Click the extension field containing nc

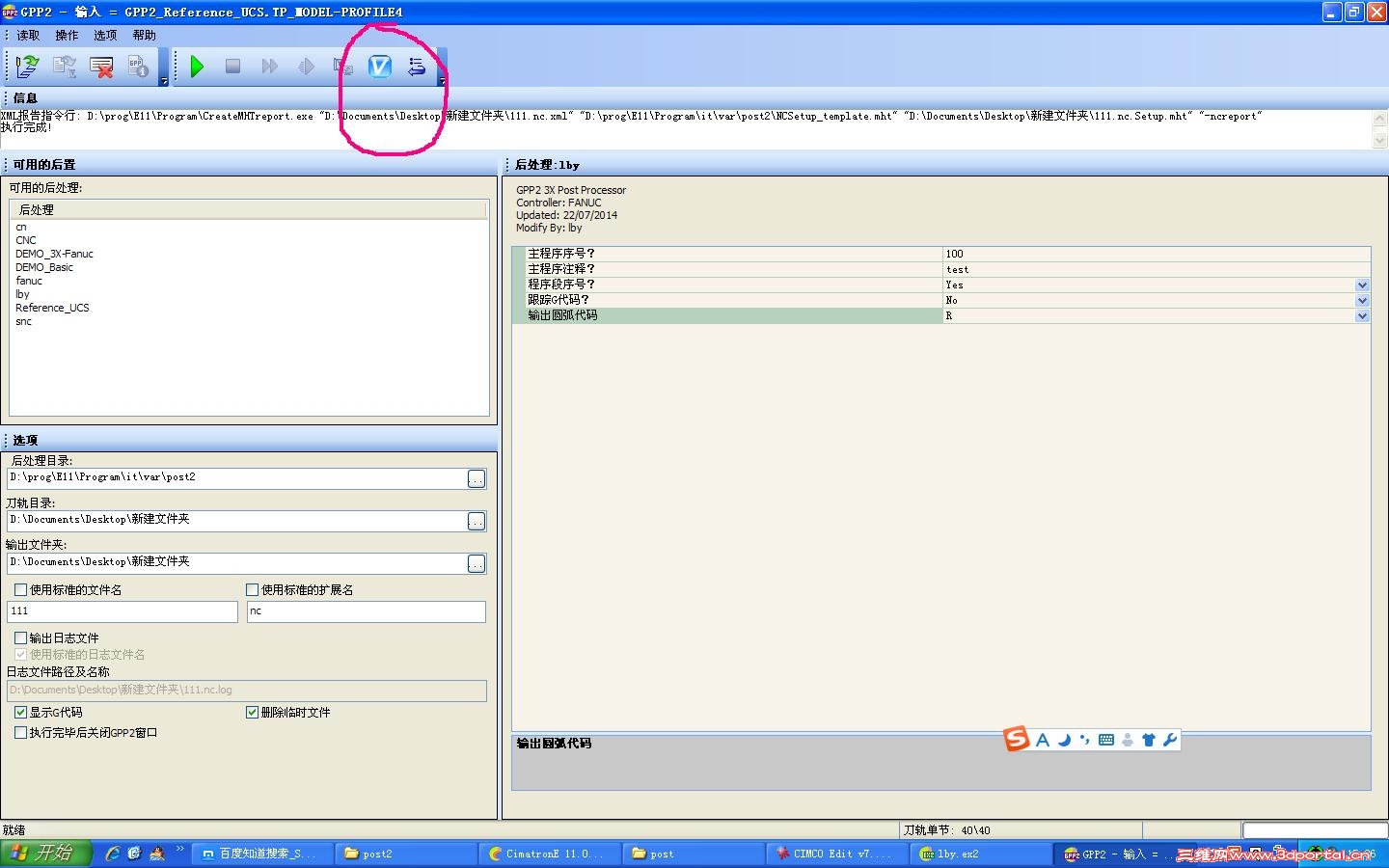[x=367, y=611]
